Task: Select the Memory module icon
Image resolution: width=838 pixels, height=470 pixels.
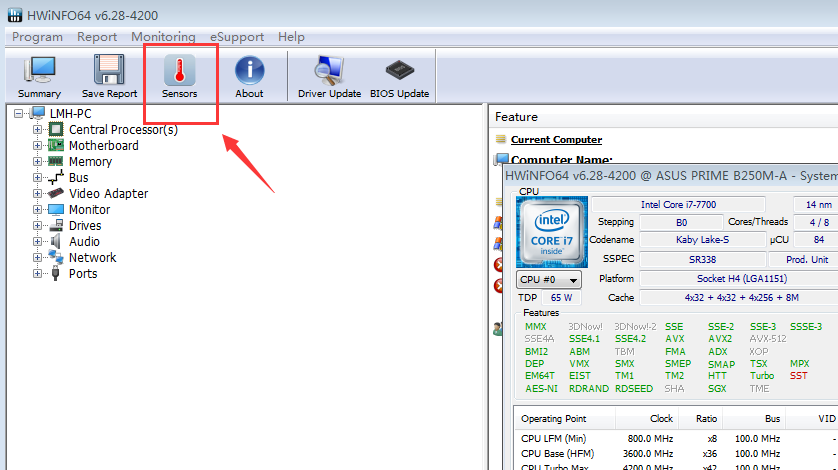Action: pyautogui.click(x=56, y=161)
